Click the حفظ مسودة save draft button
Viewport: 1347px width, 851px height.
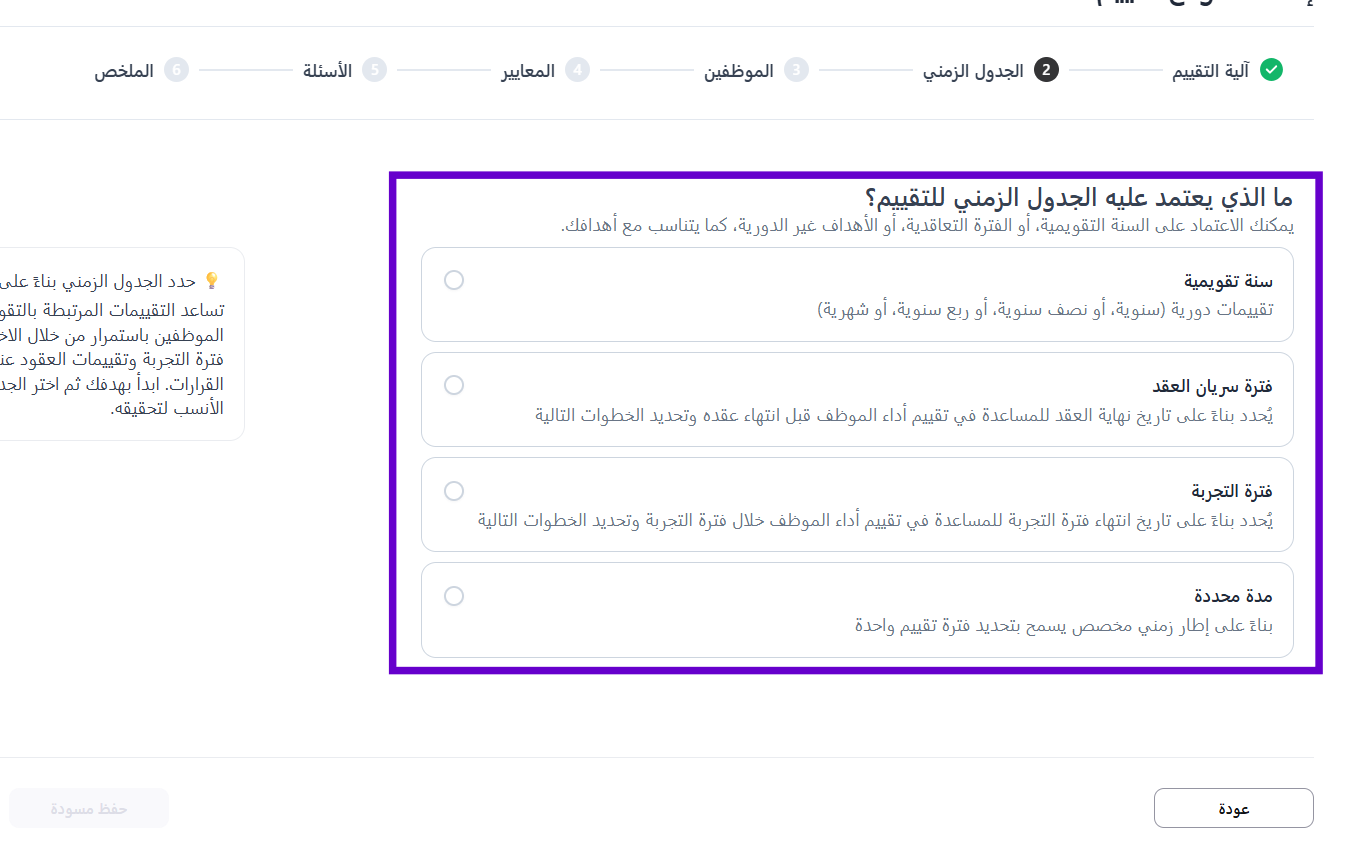coord(89,808)
